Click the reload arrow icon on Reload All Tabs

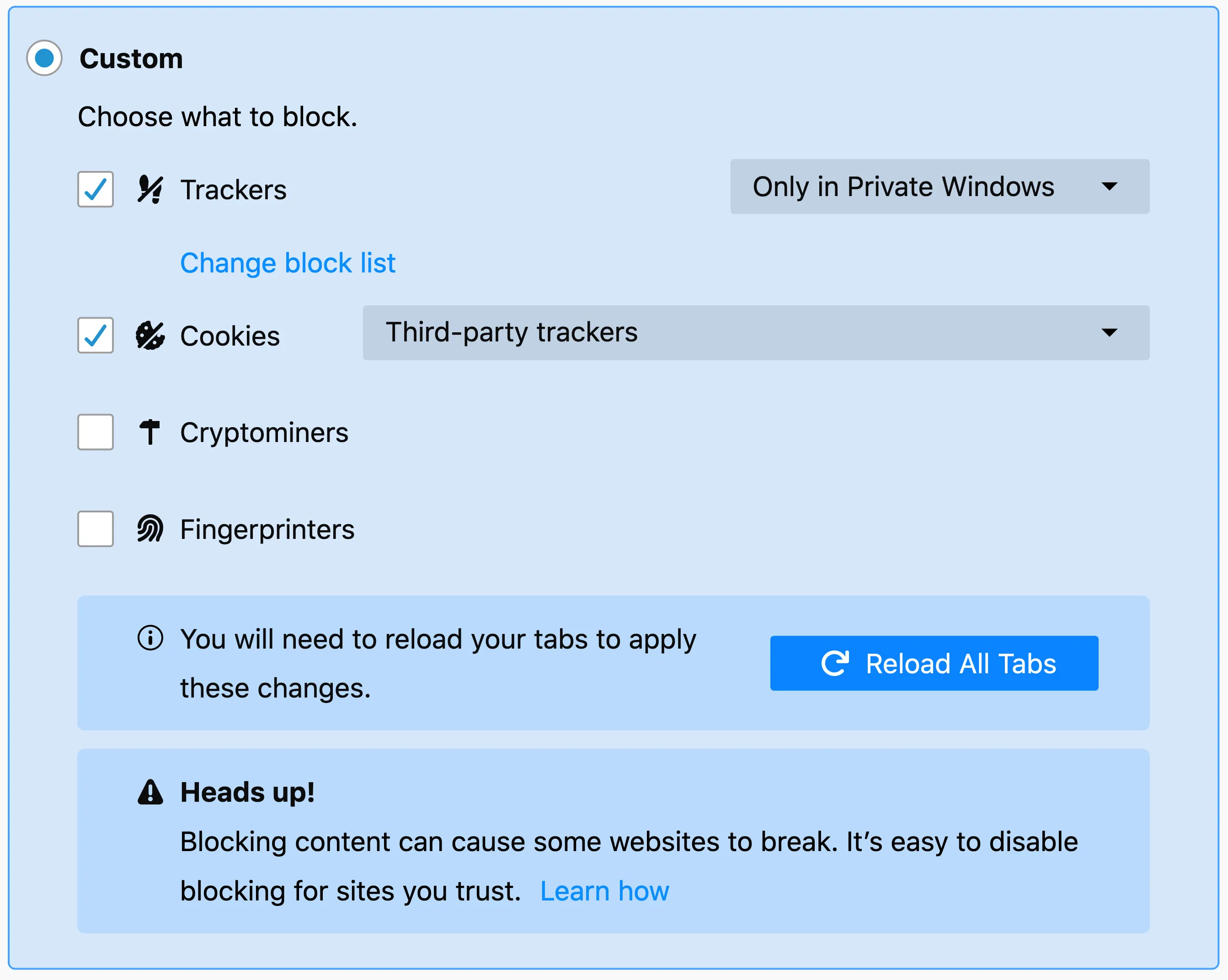tap(835, 663)
